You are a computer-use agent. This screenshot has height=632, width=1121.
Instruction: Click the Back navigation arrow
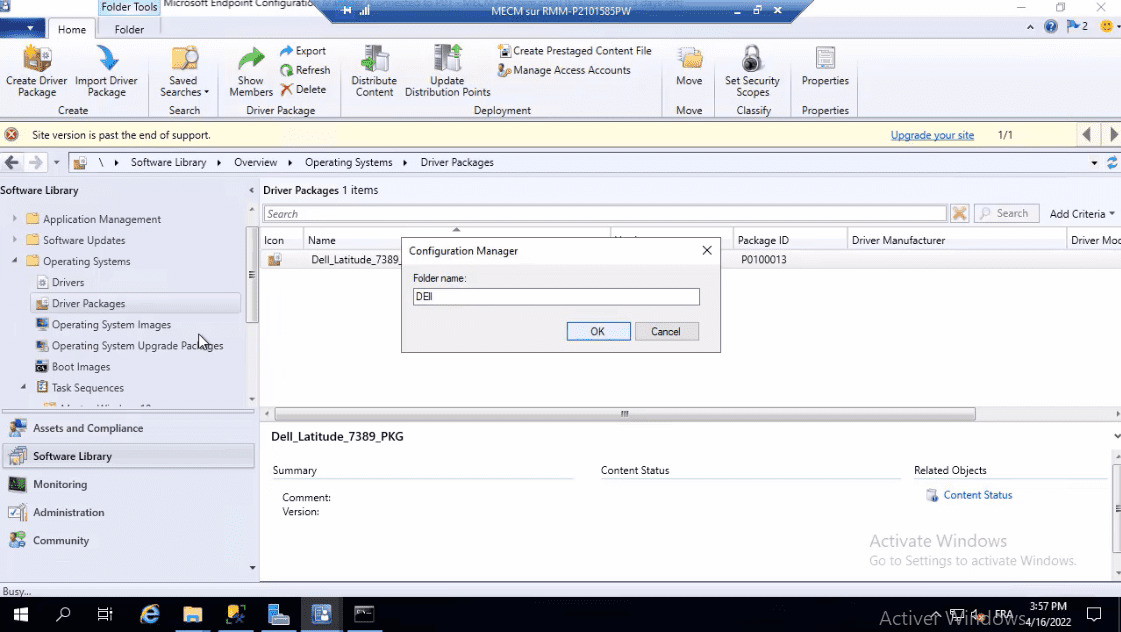point(11,162)
